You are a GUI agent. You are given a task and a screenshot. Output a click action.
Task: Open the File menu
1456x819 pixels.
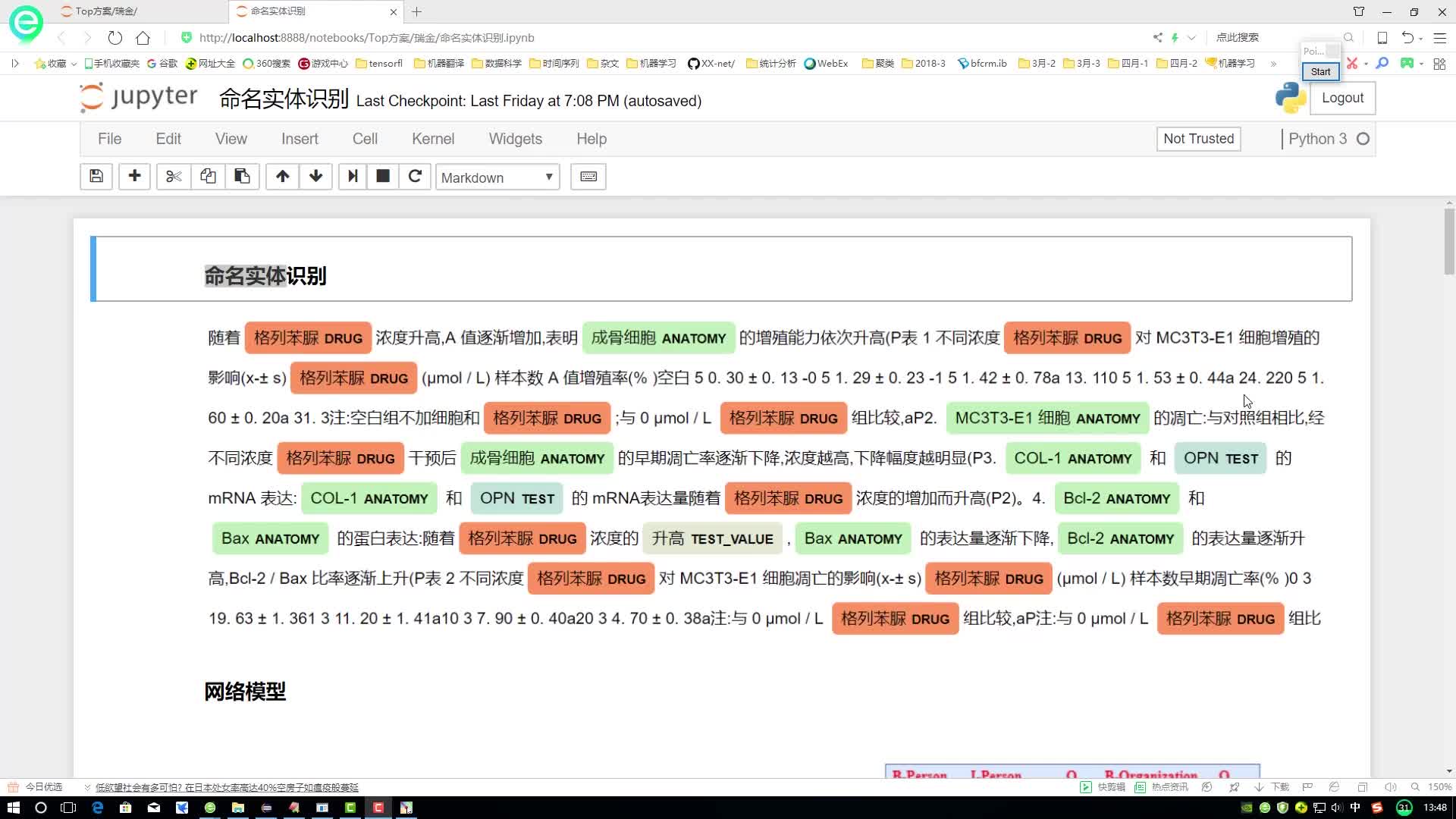tap(109, 139)
